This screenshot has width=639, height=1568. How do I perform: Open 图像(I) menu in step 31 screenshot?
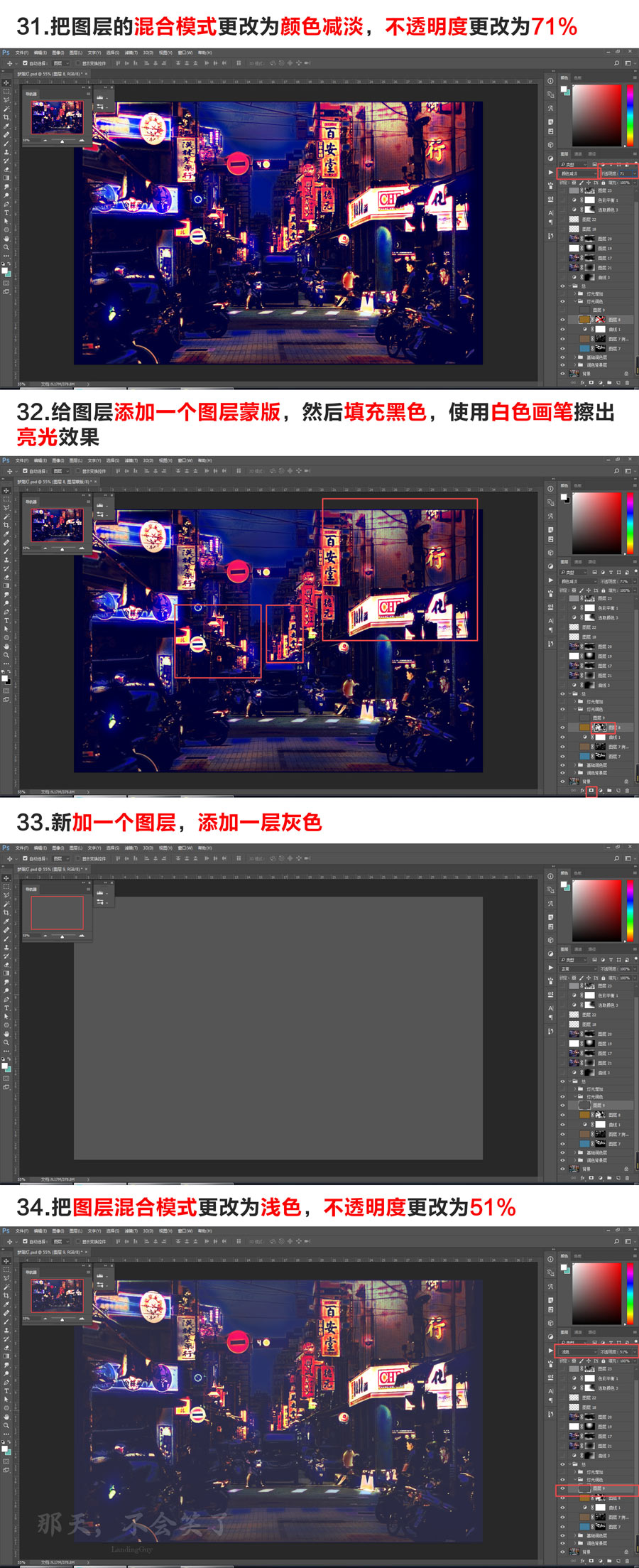click(x=58, y=53)
